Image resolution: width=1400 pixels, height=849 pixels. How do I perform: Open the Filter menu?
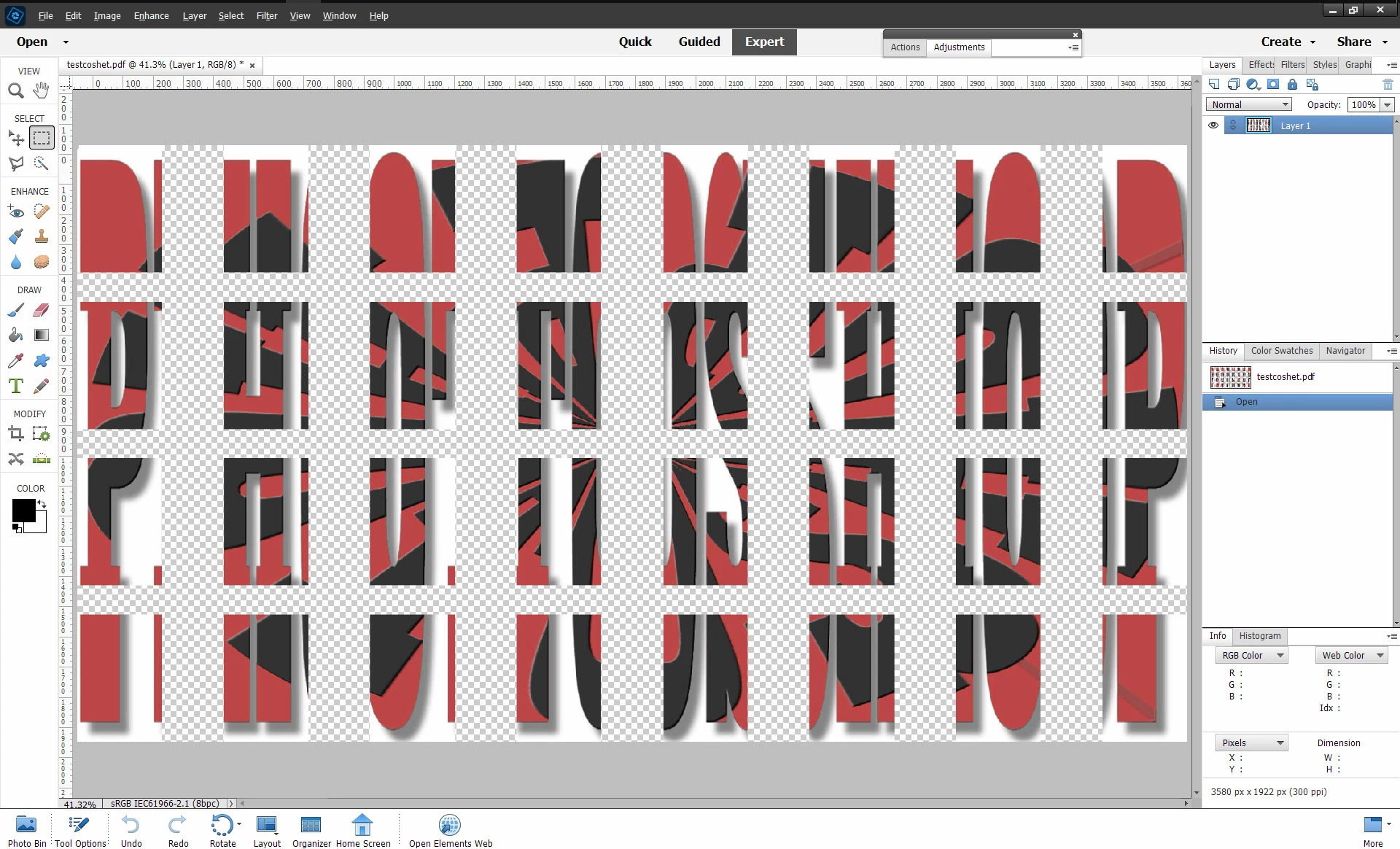(x=266, y=15)
